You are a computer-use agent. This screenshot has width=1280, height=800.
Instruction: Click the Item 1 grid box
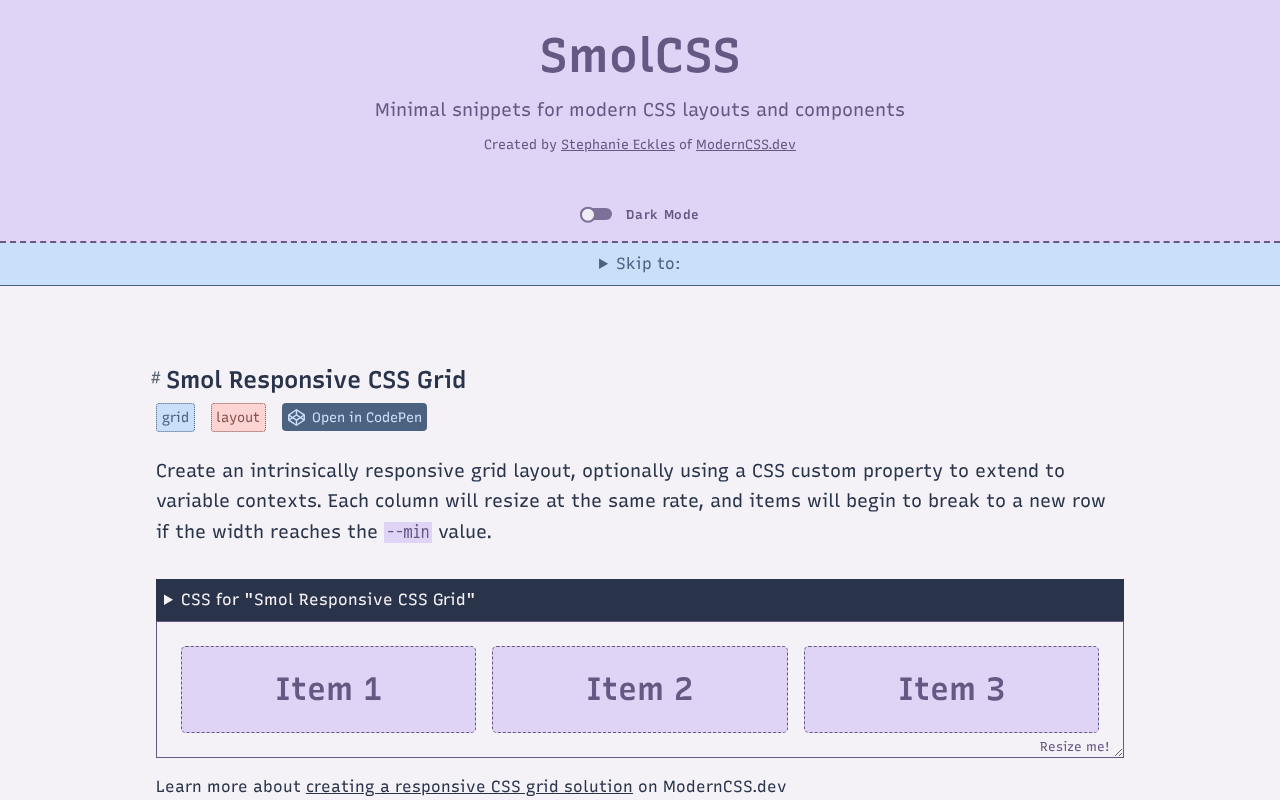[x=328, y=689]
